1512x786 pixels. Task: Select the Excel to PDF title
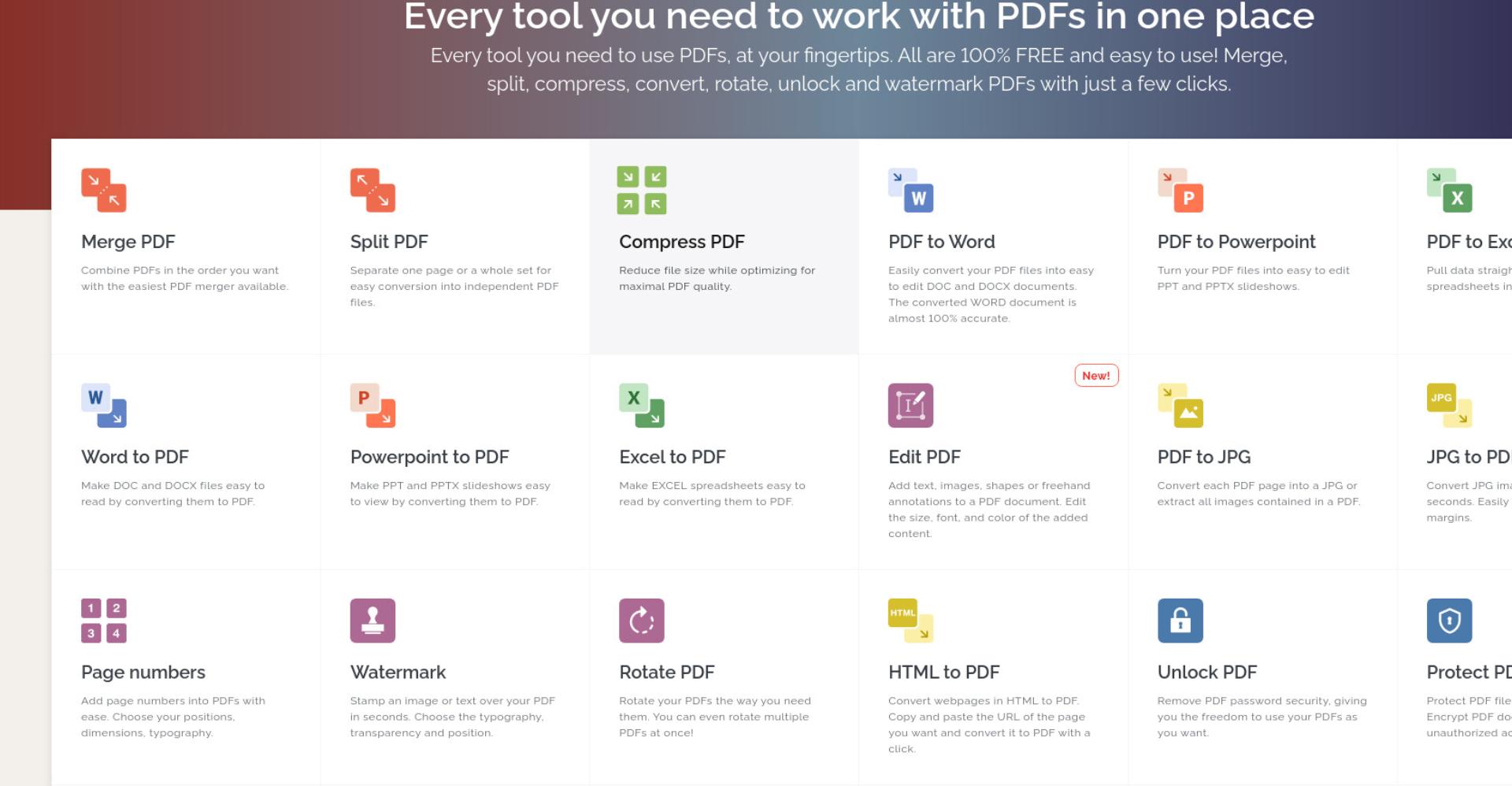pyautogui.click(x=673, y=457)
